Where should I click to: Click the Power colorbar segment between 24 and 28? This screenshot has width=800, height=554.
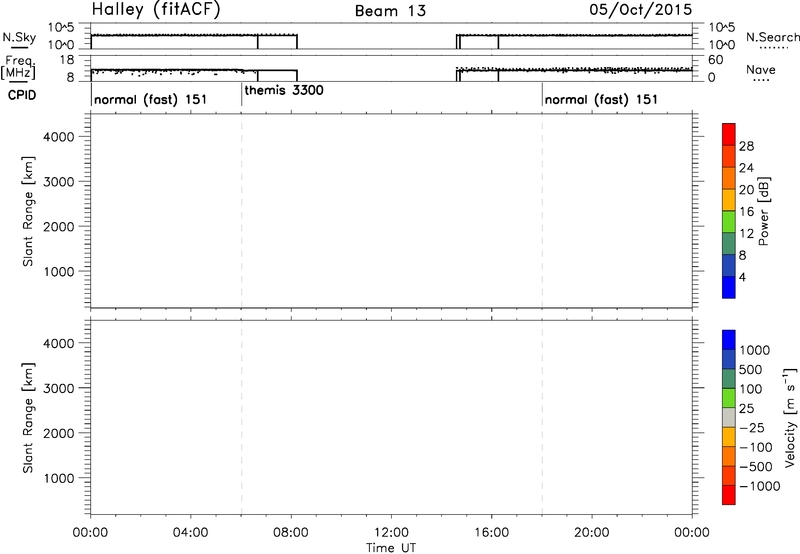coord(729,156)
